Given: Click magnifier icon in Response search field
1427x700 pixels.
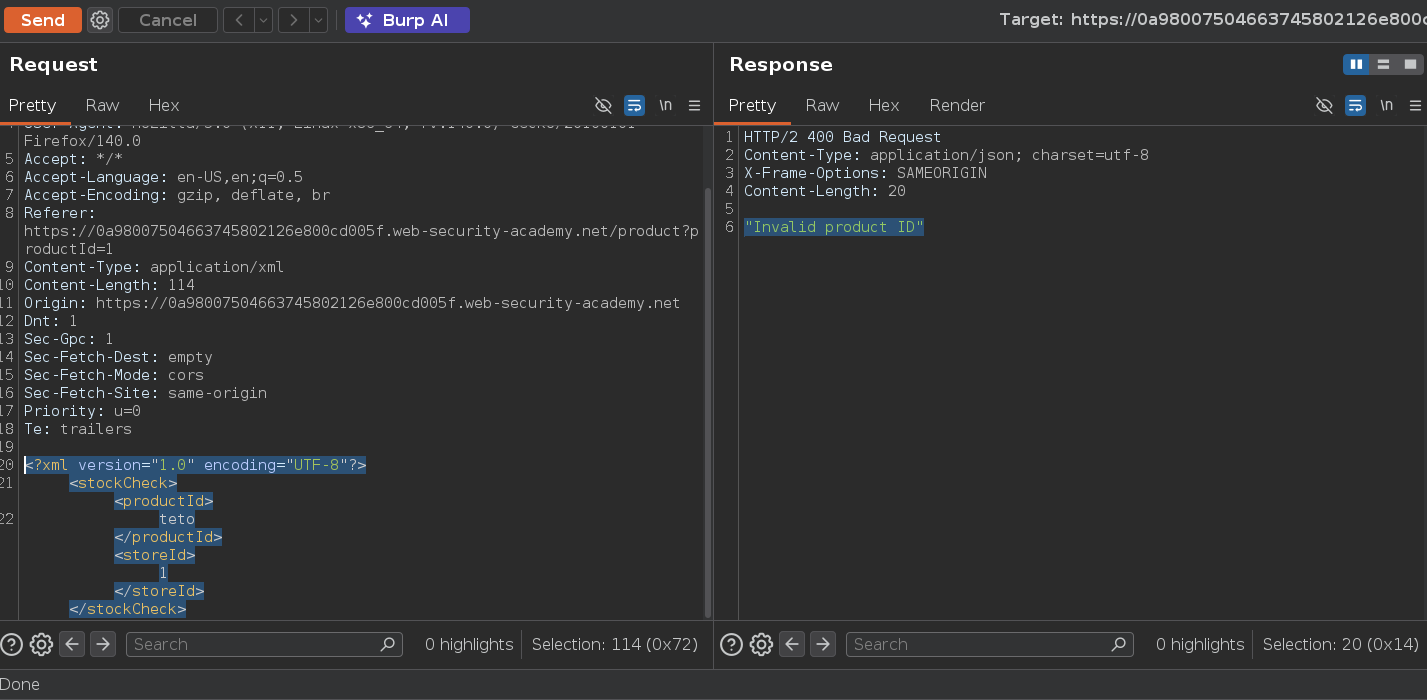Looking at the screenshot, I should pyautogui.click(x=1119, y=645).
